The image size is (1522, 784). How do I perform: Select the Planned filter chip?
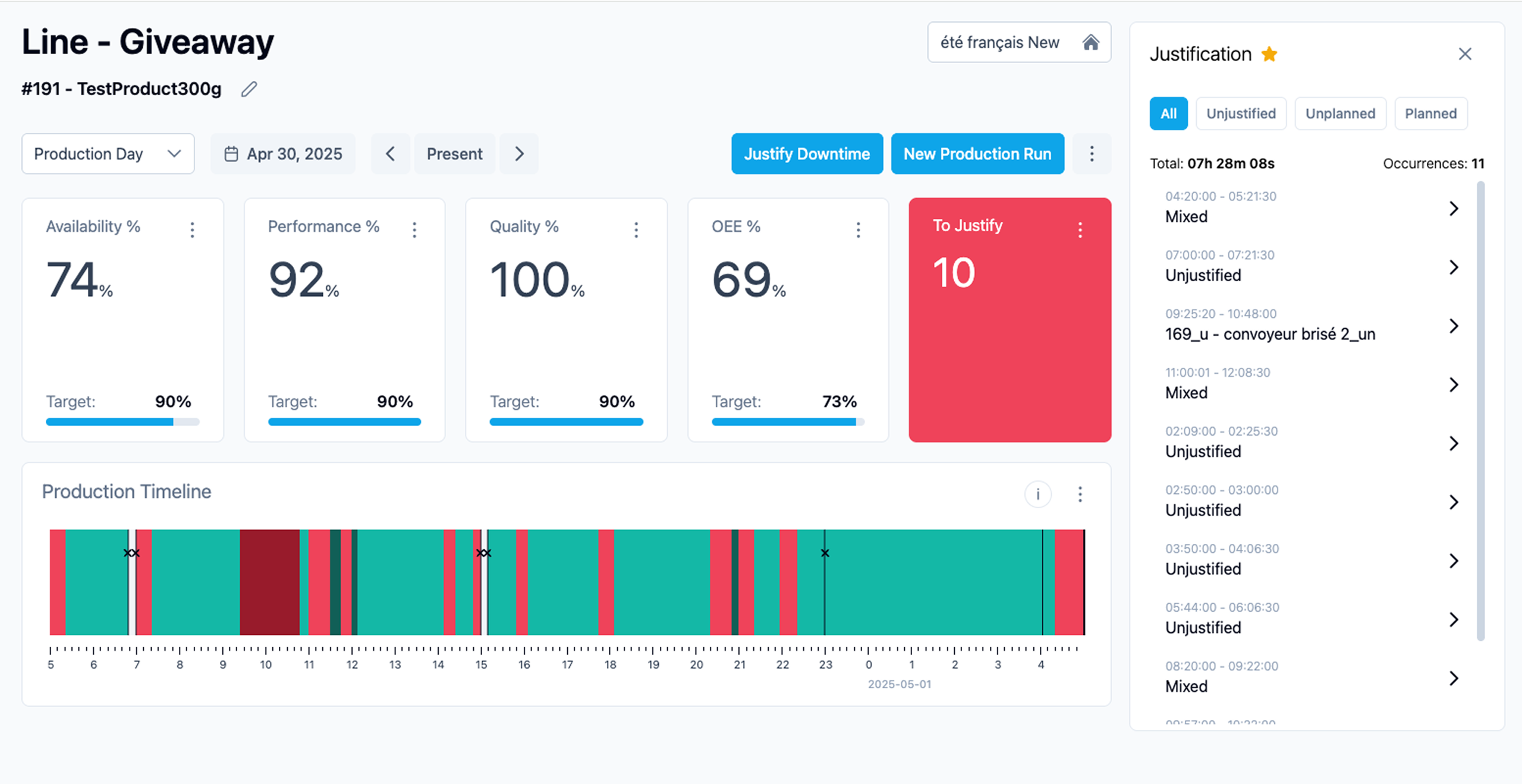[1430, 114]
